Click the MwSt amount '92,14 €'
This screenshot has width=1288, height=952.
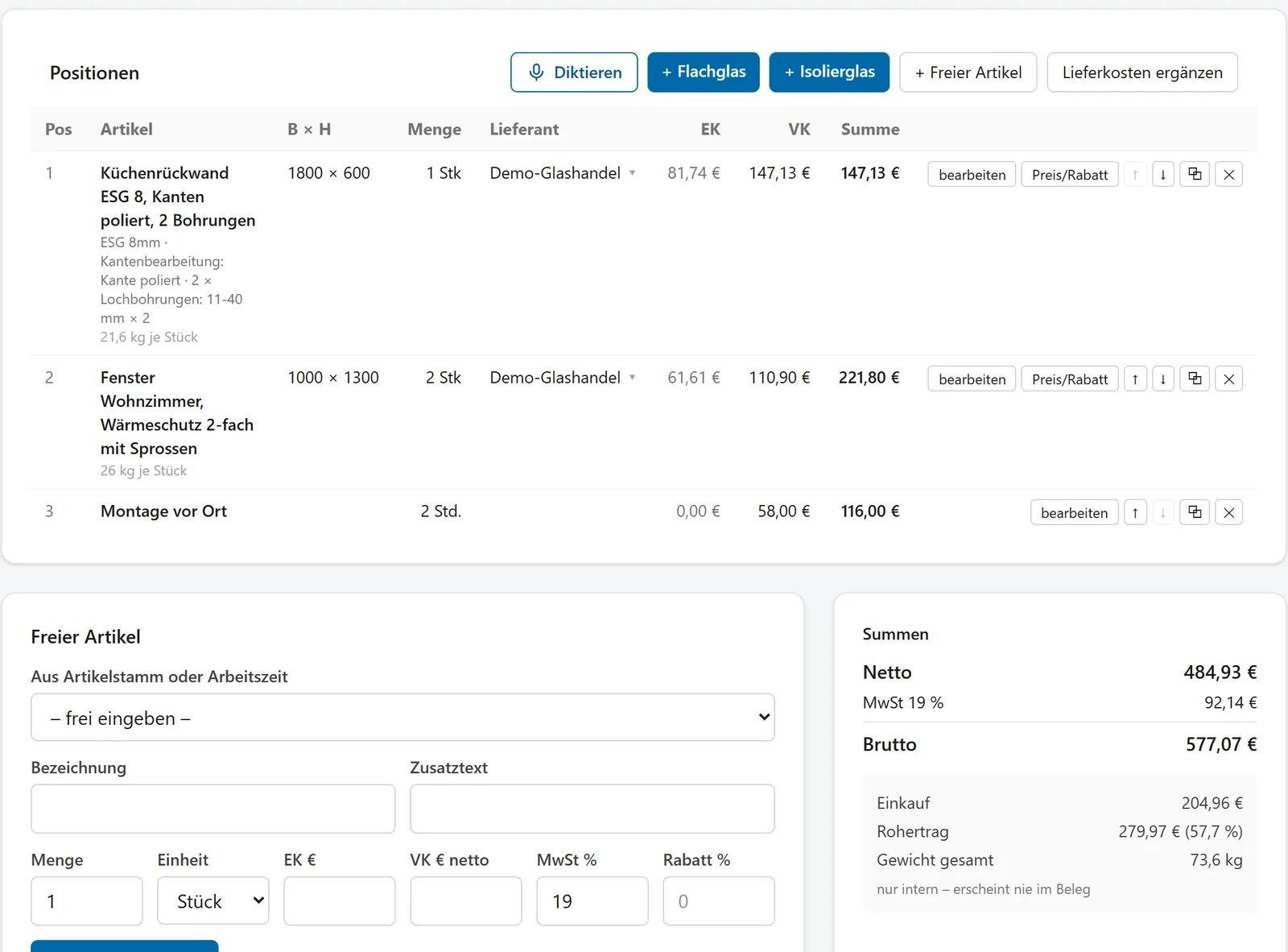click(x=1231, y=703)
